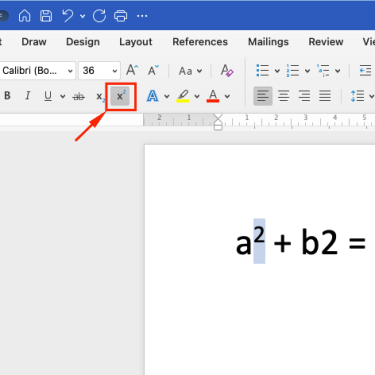Open the References tab
Viewport: 375px width, 375px height.
(x=200, y=42)
